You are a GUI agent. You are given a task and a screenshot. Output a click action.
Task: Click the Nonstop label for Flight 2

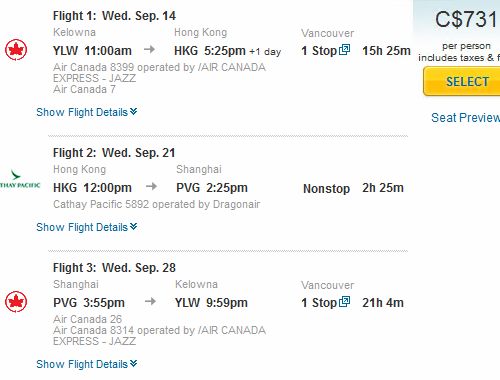[x=326, y=189]
